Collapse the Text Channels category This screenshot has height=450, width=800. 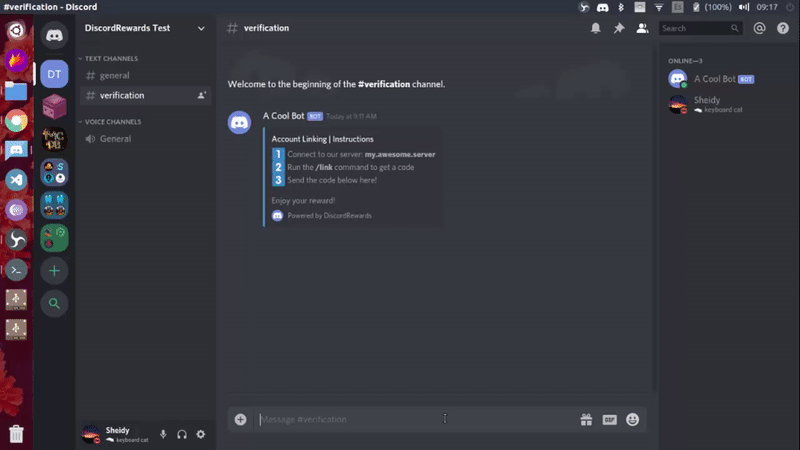[112, 59]
